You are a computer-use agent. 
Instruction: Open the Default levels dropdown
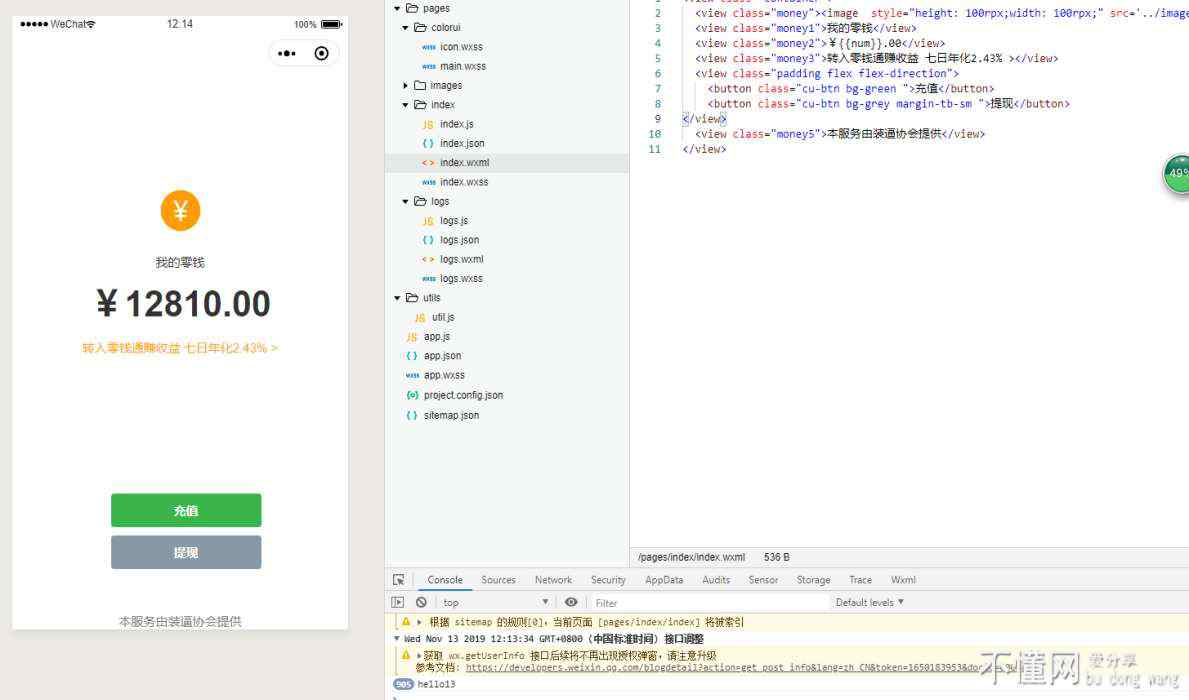[869, 602]
